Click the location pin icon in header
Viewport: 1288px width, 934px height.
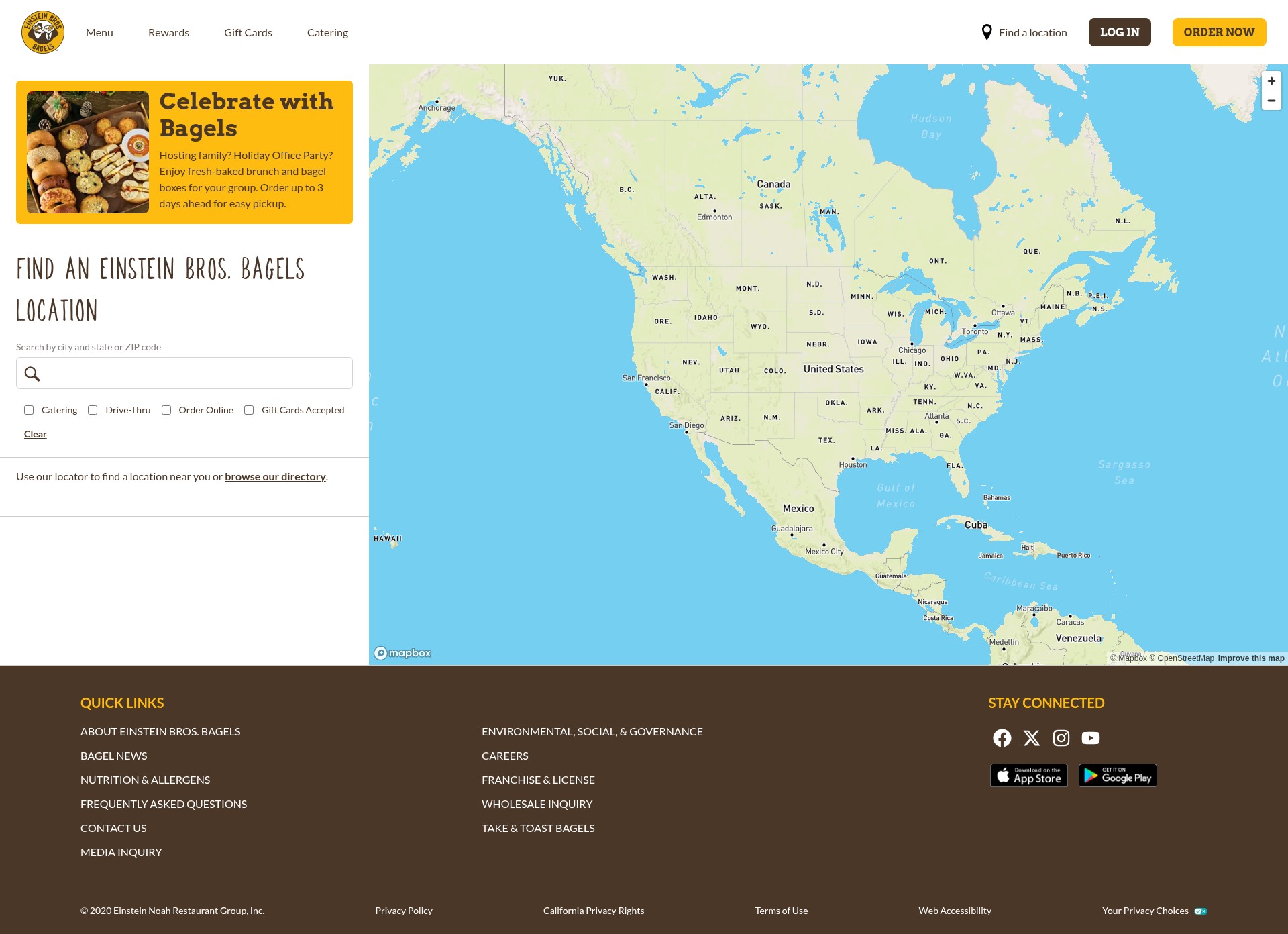tap(987, 32)
